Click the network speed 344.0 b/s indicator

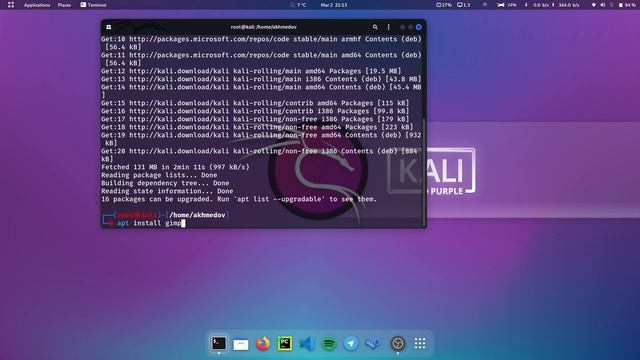point(566,5)
